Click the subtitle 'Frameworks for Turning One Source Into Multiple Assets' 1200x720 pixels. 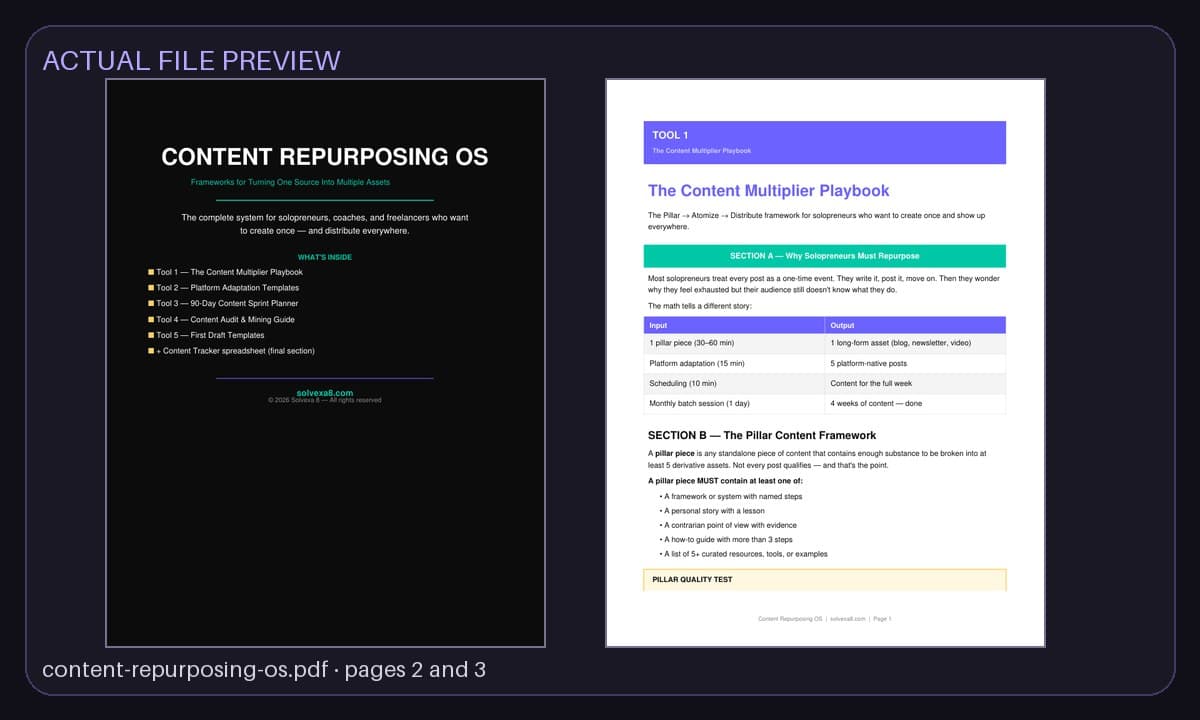tap(291, 182)
